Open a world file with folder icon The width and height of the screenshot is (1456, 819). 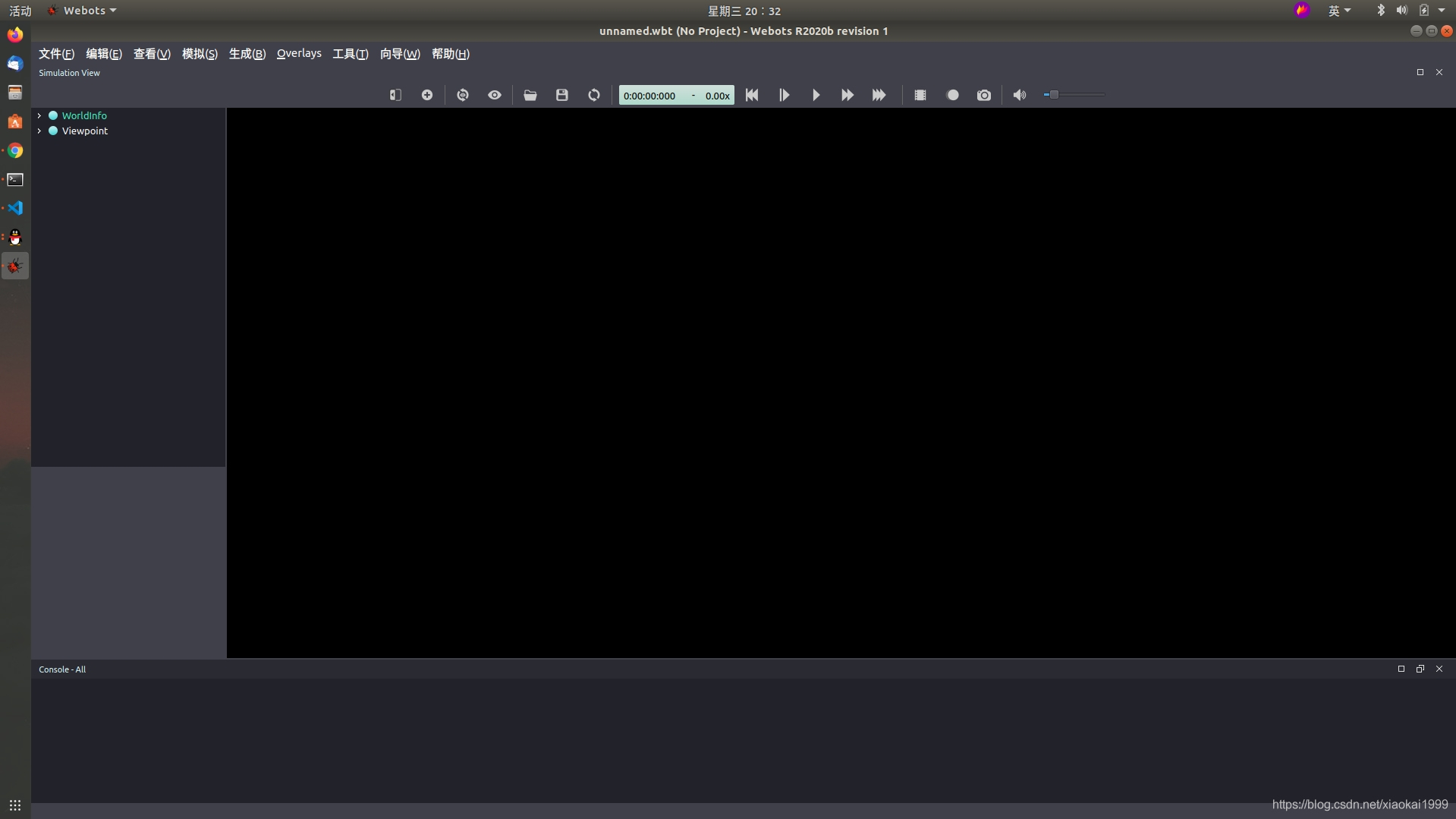point(530,95)
